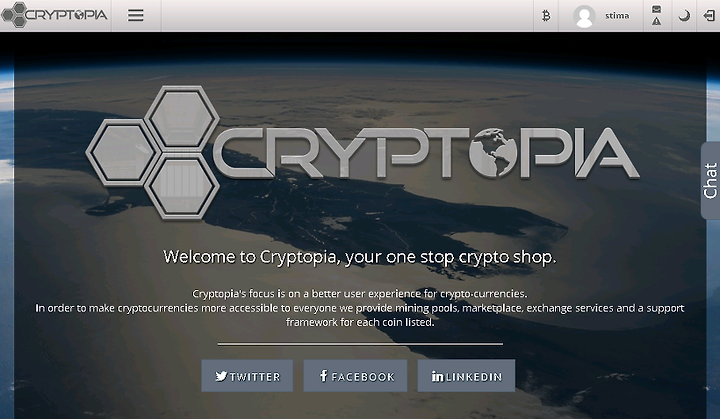Image resolution: width=720 pixels, height=419 pixels.
Task: Click the large Cryptopia banner wordmark
Action: (x=426, y=153)
